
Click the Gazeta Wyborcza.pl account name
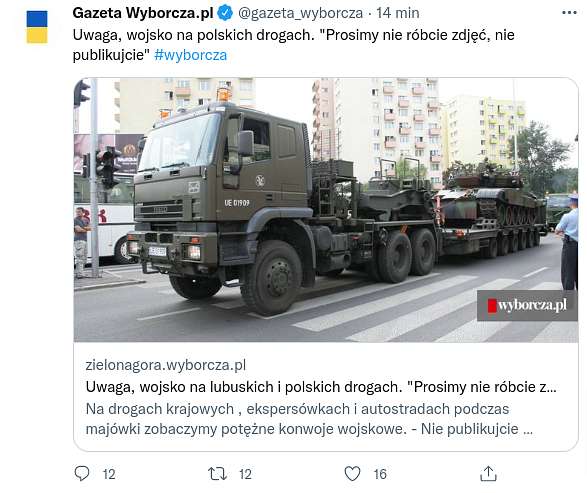click(143, 13)
